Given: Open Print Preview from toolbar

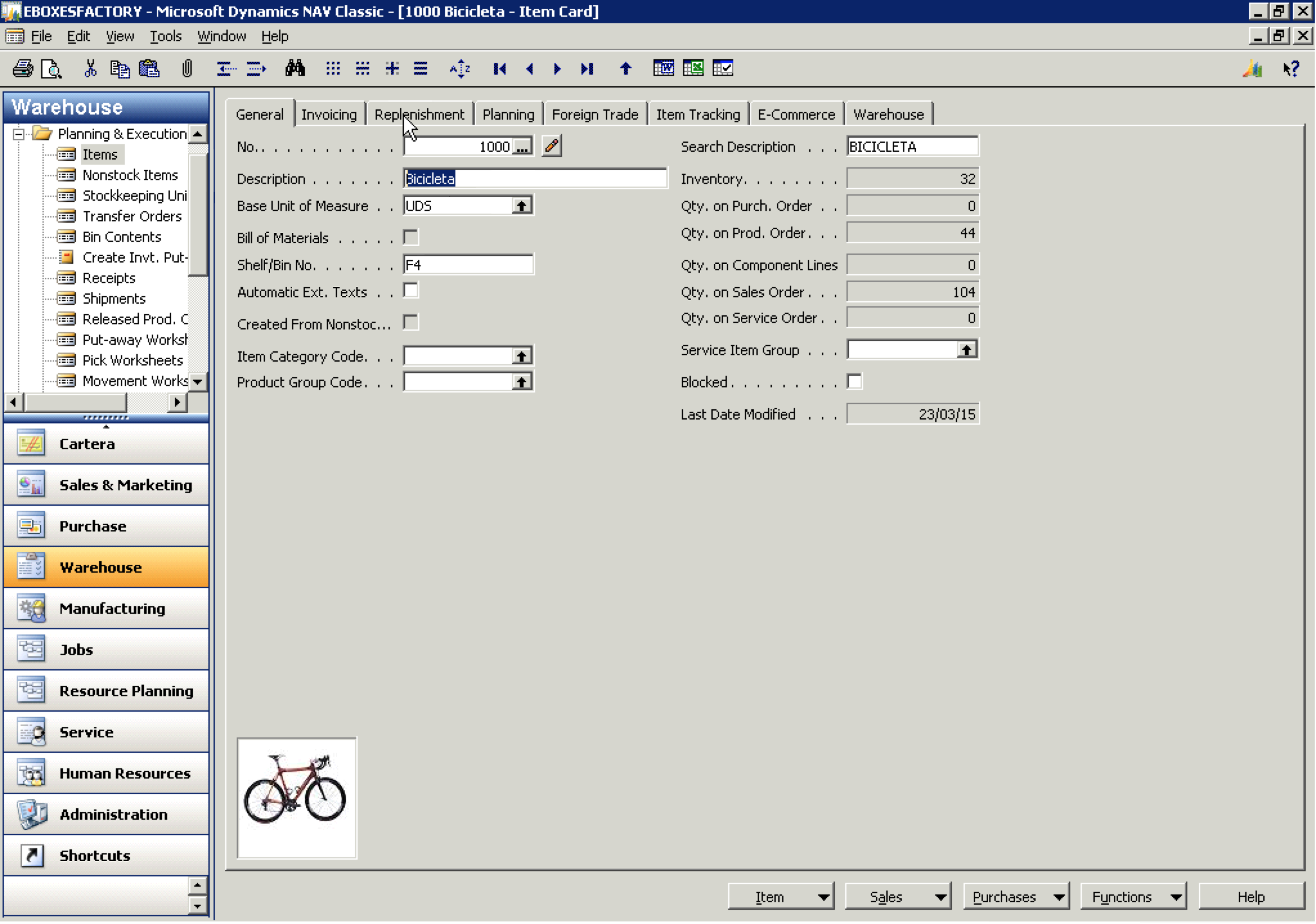Looking at the screenshot, I should pos(51,68).
